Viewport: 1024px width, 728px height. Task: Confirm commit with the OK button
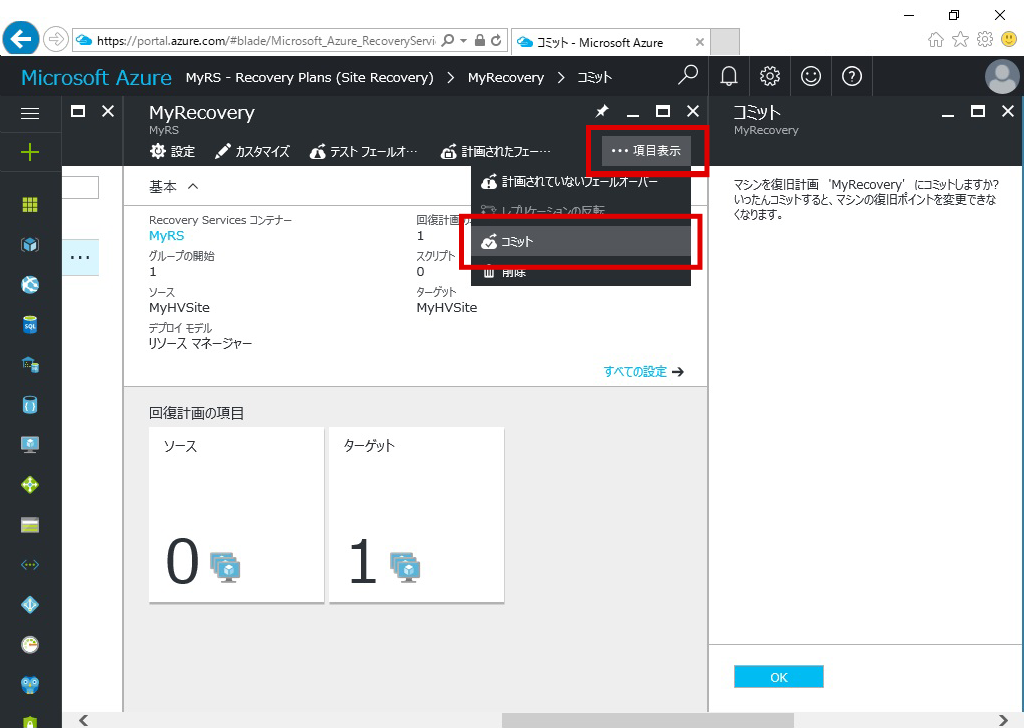point(778,677)
